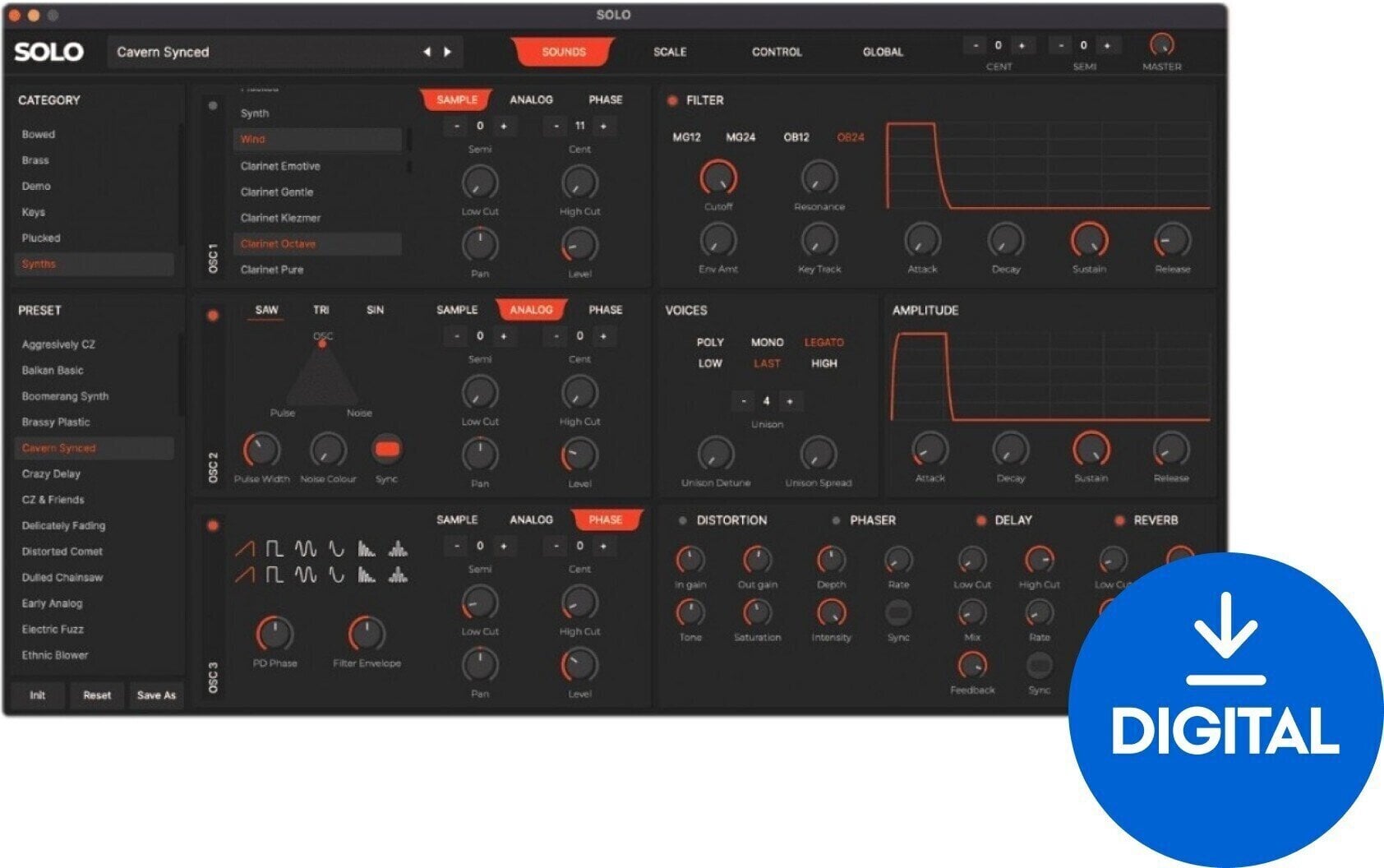Image resolution: width=1384 pixels, height=868 pixels.
Task: Click the Save As button
Action: (x=156, y=695)
